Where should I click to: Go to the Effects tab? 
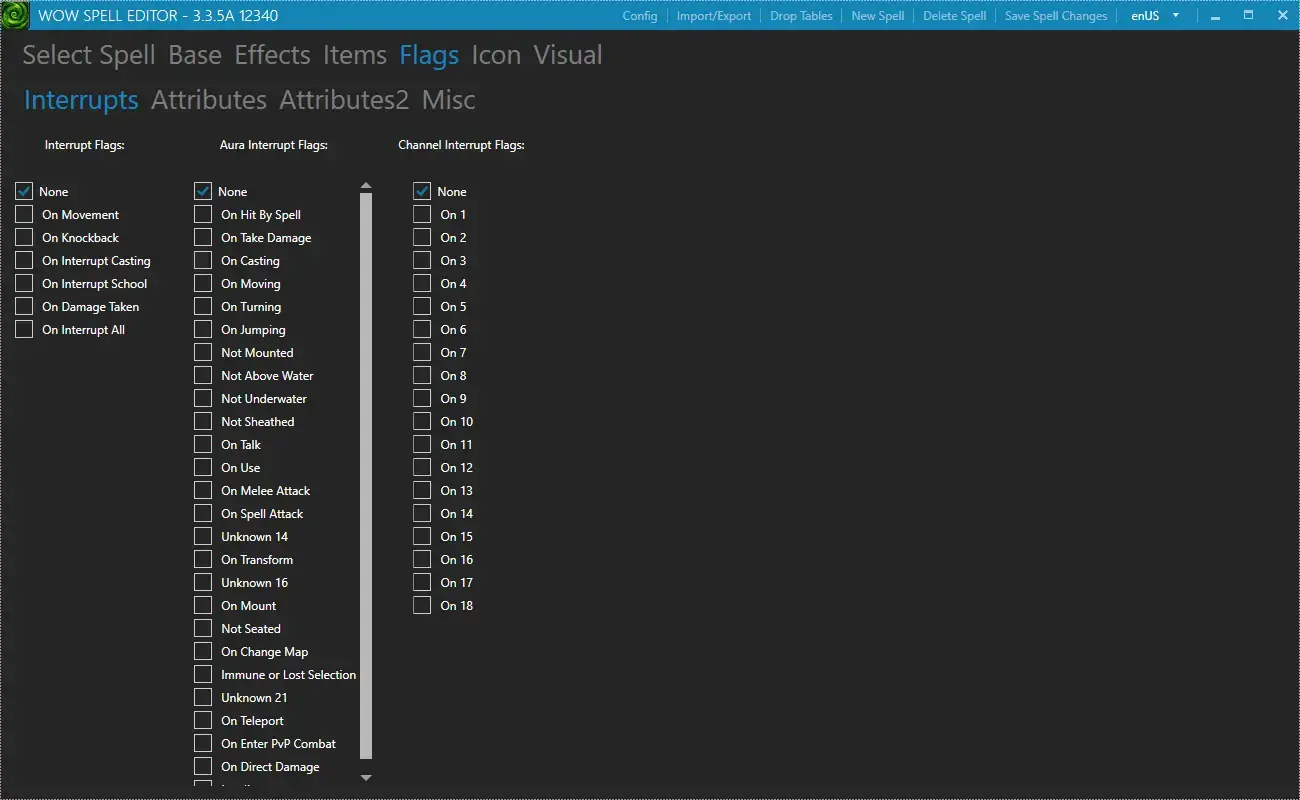tap(272, 55)
